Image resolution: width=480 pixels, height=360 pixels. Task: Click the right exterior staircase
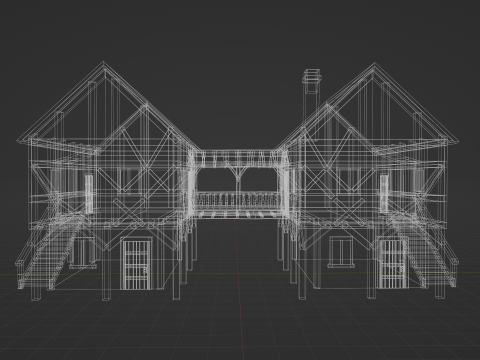[x=425, y=250]
